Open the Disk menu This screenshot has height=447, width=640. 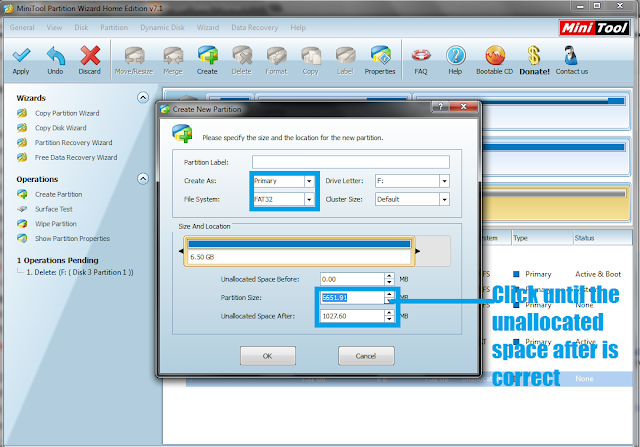(81, 27)
